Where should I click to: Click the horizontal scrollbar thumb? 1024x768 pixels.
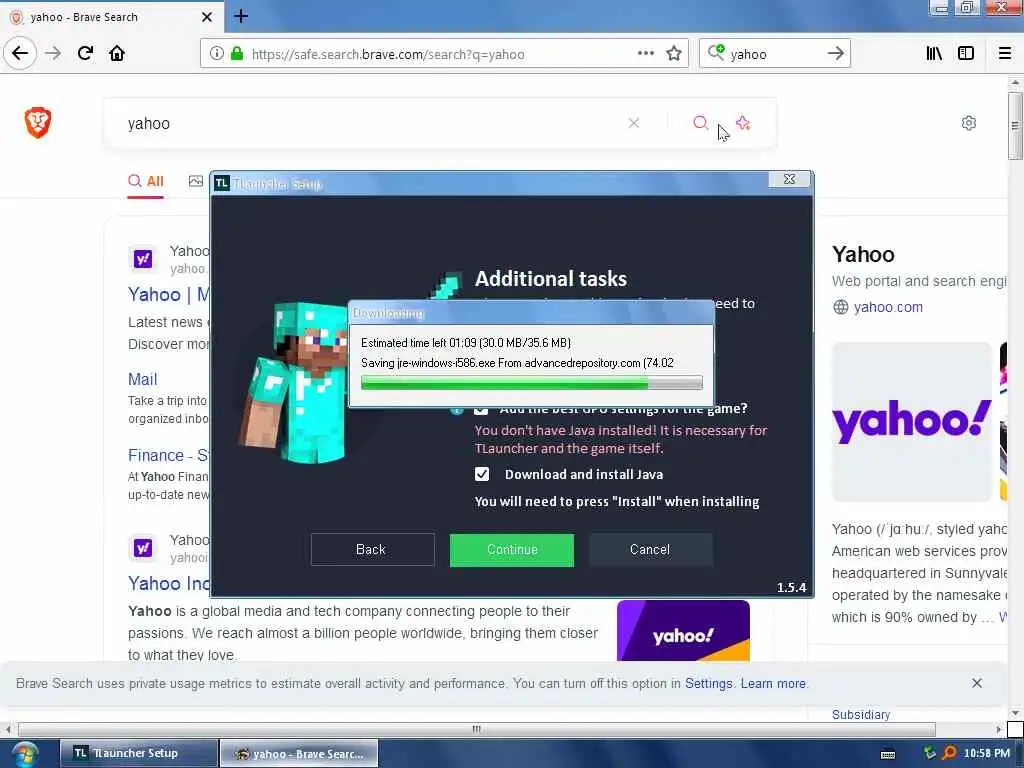coord(477,729)
